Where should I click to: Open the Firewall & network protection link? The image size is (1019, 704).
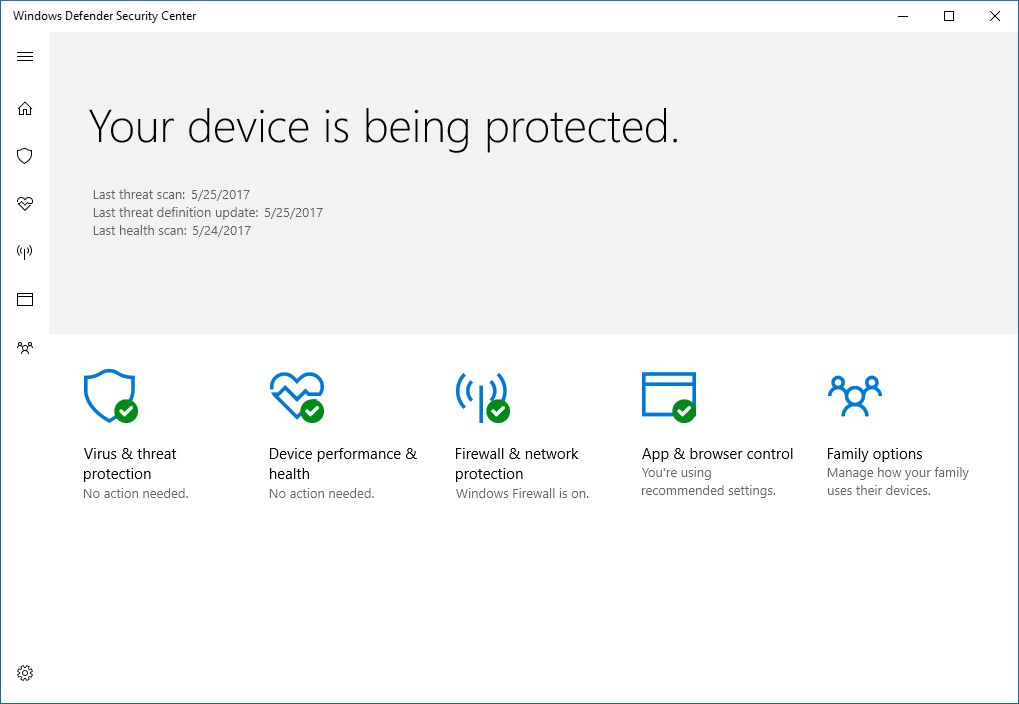click(516, 464)
